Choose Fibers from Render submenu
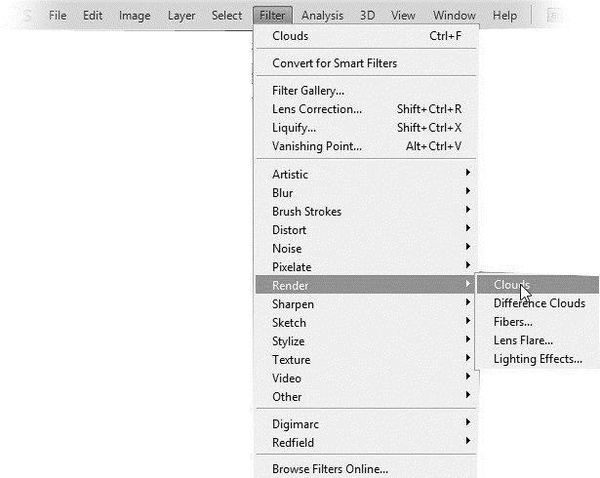The height and width of the screenshot is (478, 600). tap(513, 322)
